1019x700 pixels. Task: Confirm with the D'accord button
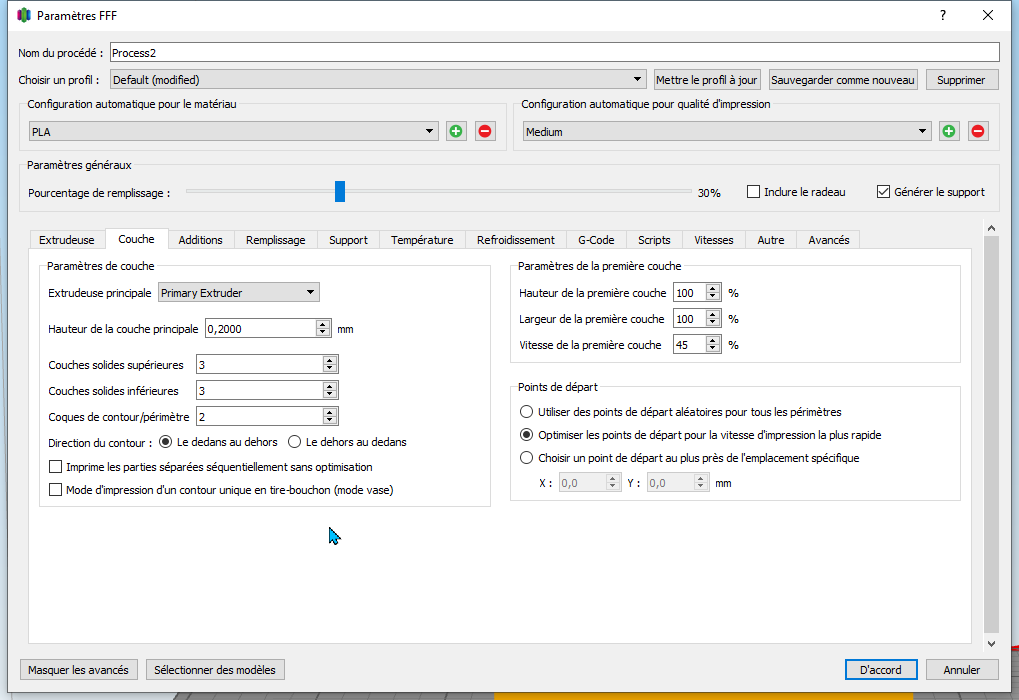click(x=881, y=669)
